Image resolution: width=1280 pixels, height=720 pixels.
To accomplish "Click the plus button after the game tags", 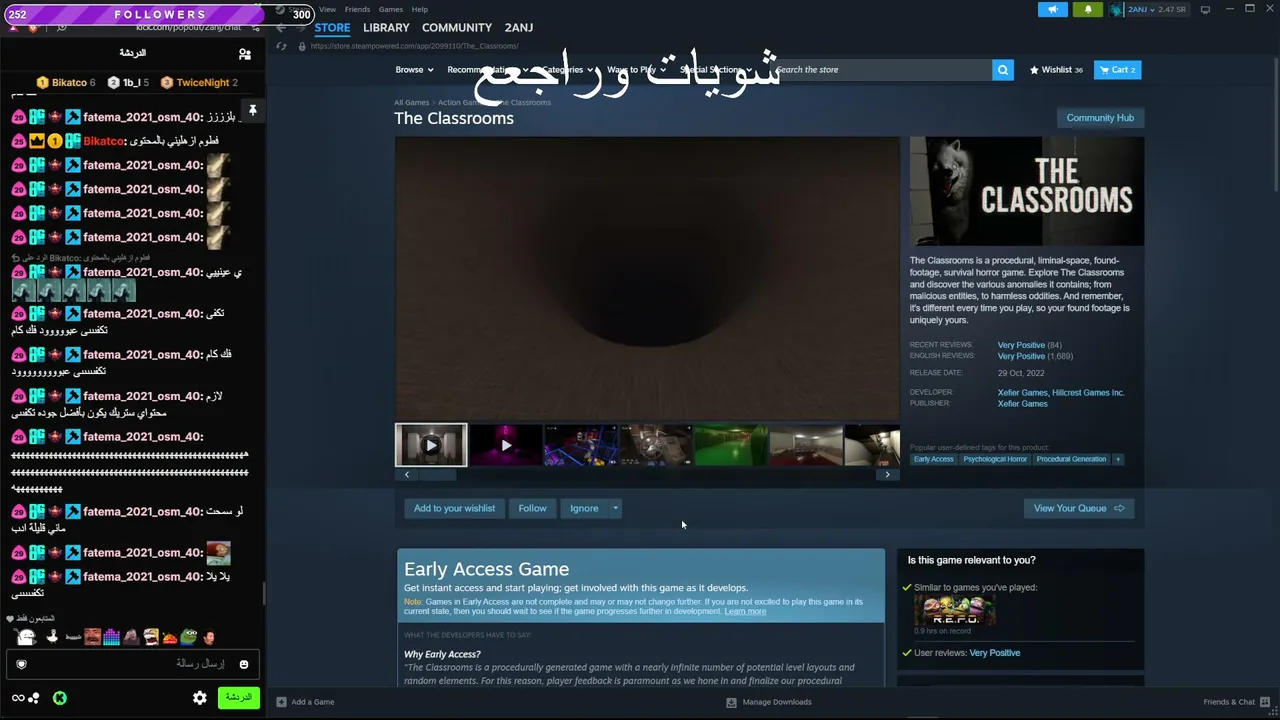I will pos(1118,459).
